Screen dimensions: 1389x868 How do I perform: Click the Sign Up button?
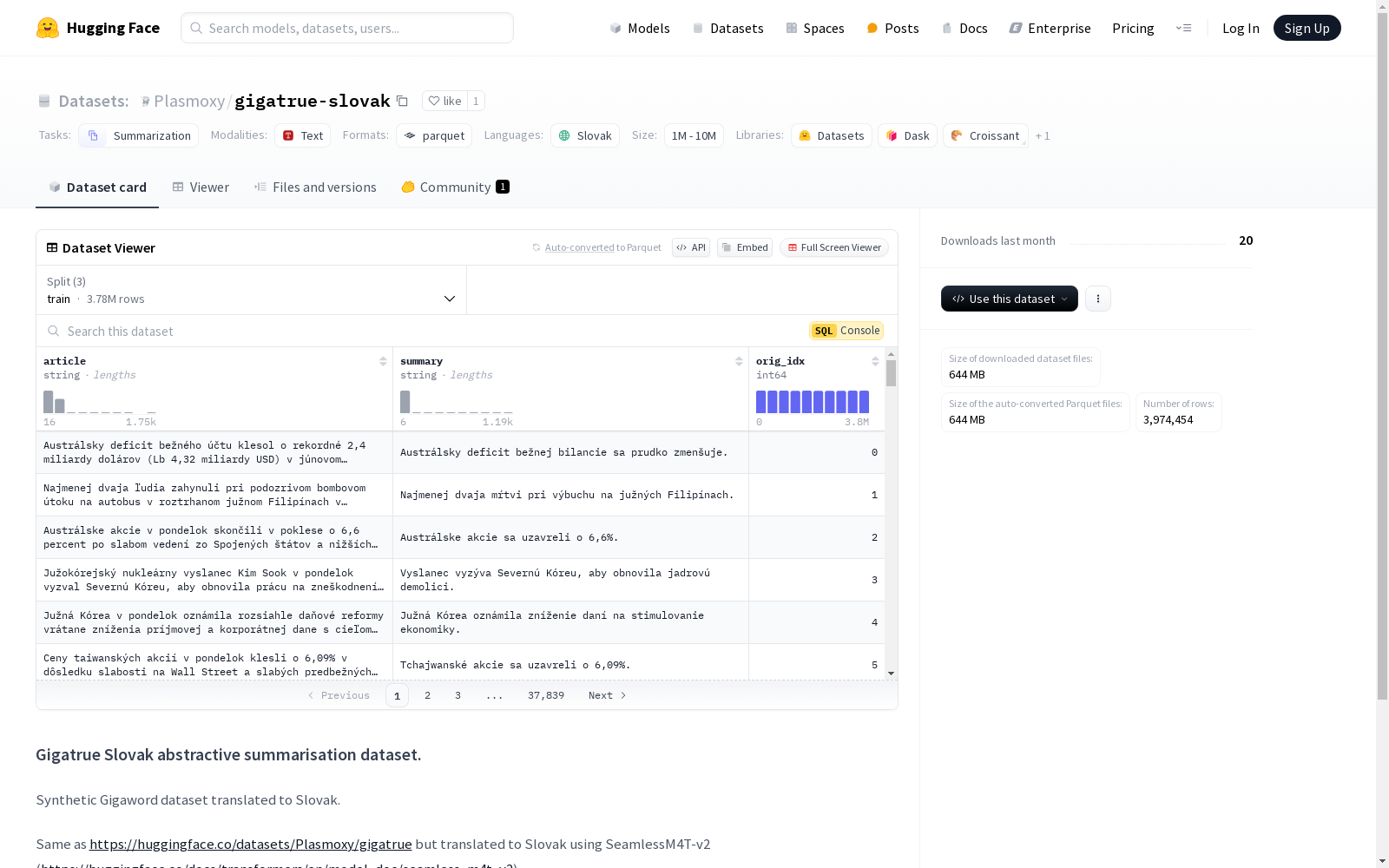tap(1307, 28)
